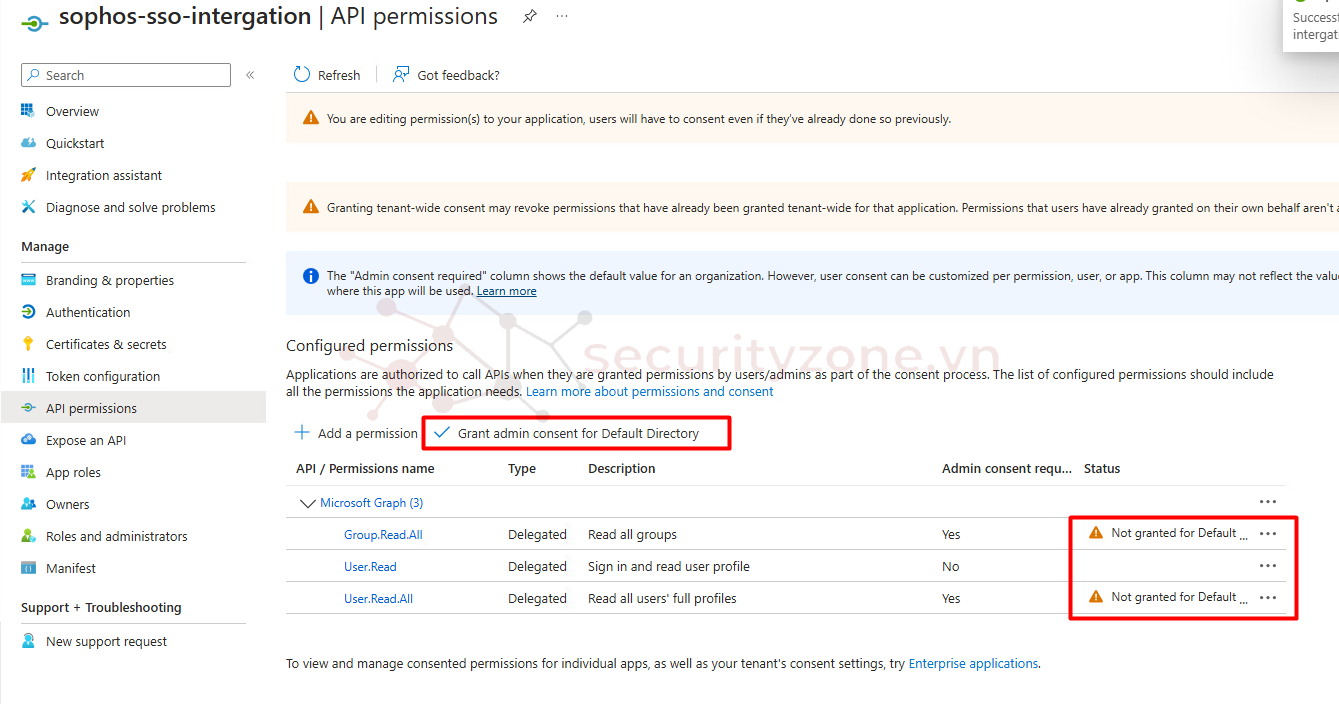
Task: Select API permissions in the sidebar
Action: (133, 408)
